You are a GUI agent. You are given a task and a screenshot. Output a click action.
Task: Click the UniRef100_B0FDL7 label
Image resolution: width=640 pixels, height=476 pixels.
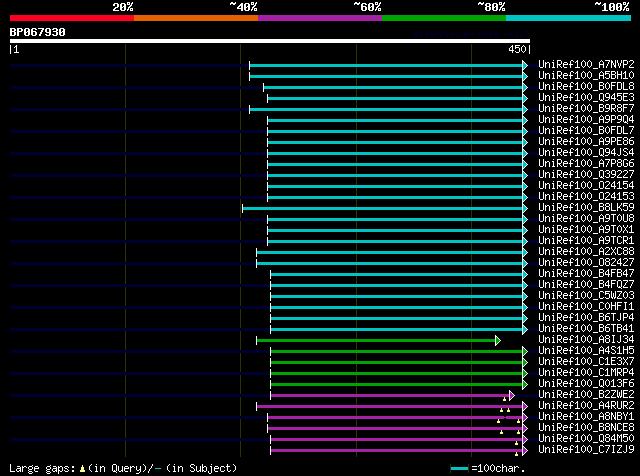pos(586,131)
